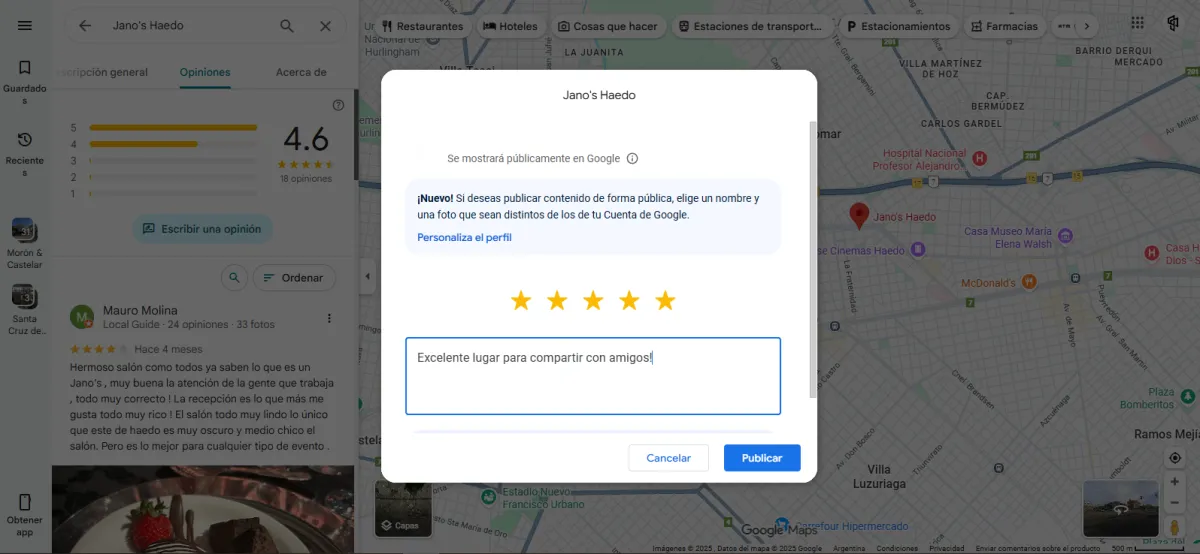Open the Ordenar sort dropdown
1200x554 pixels.
coord(294,277)
